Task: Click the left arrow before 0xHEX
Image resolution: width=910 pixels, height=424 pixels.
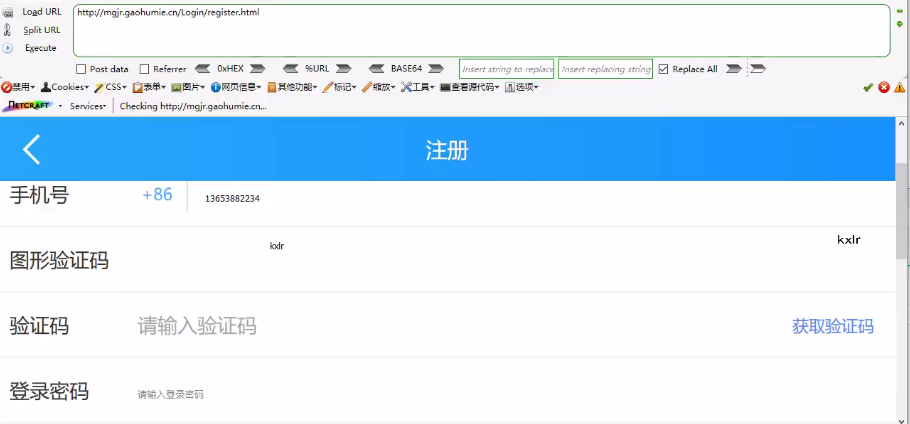Action: [x=202, y=69]
